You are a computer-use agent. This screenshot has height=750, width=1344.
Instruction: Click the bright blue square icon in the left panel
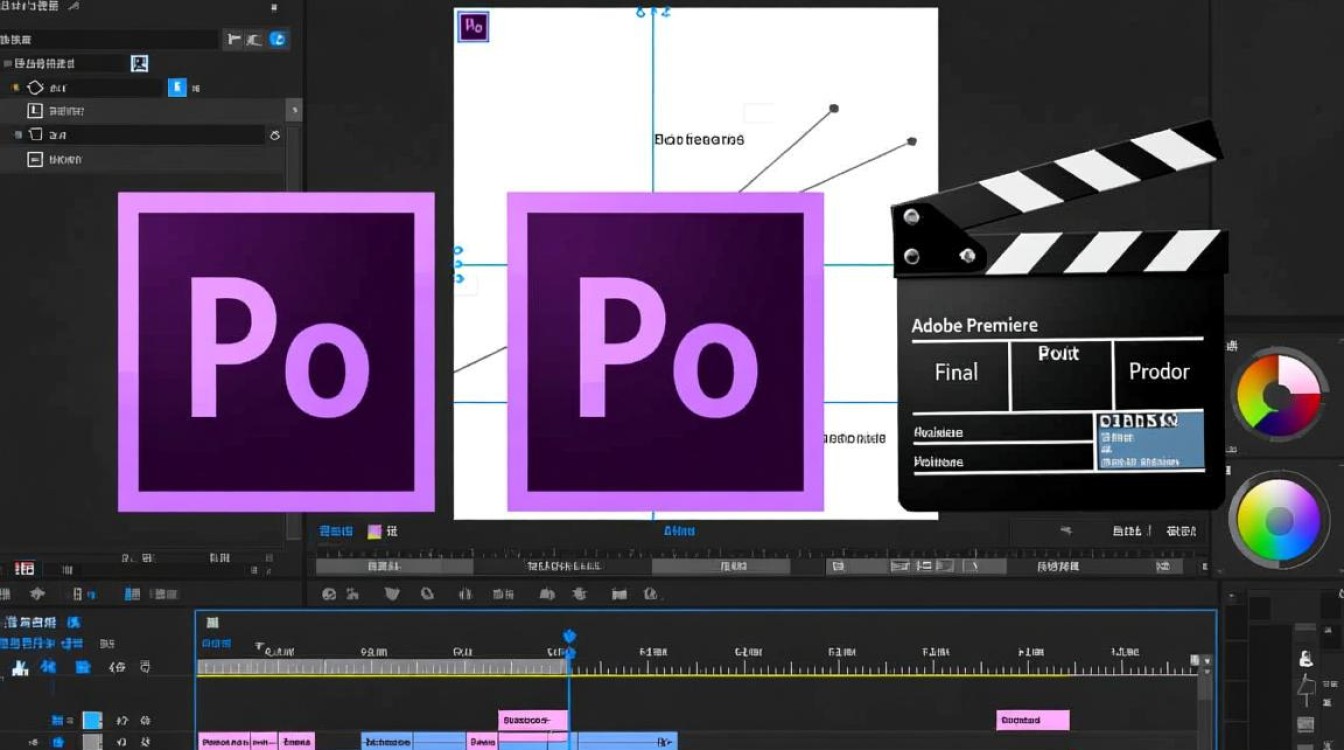pyautogui.click(x=177, y=87)
